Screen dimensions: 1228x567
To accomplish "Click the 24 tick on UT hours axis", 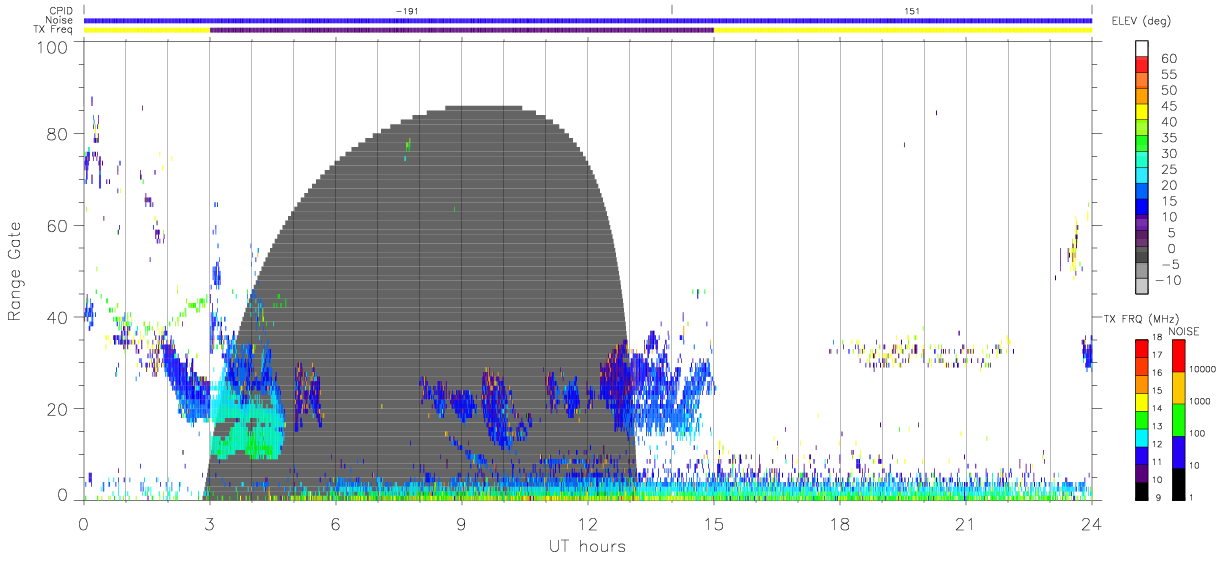I will click(1092, 525).
